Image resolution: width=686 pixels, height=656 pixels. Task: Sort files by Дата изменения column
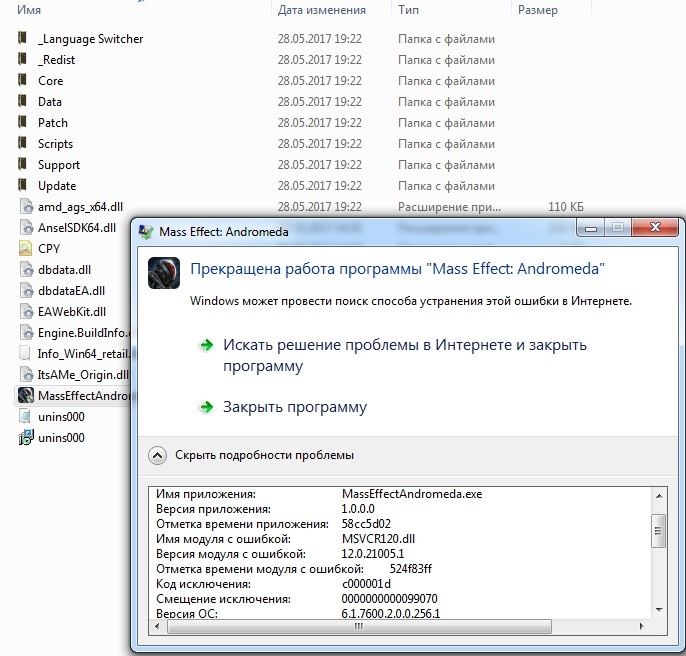[322, 10]
